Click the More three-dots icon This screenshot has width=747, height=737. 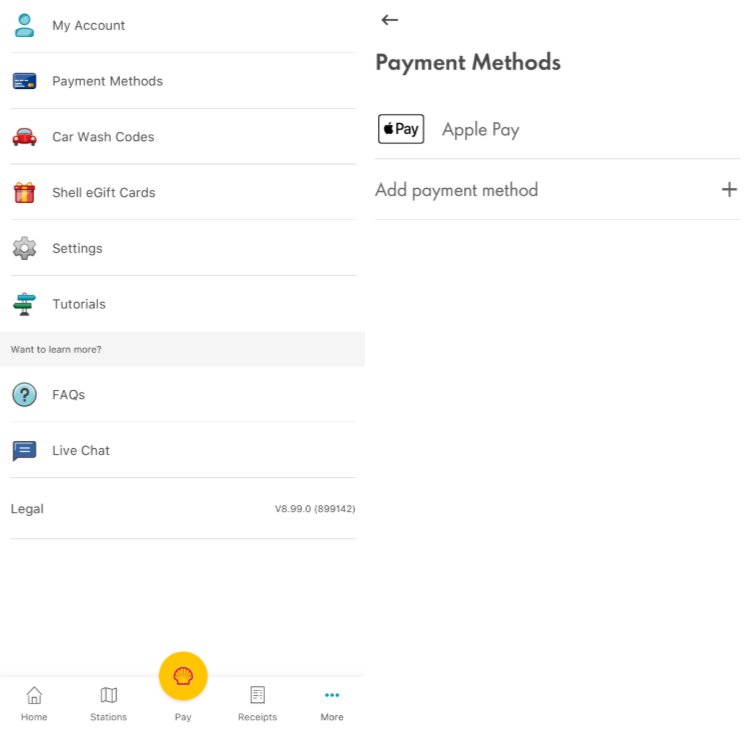click(332, 695)
